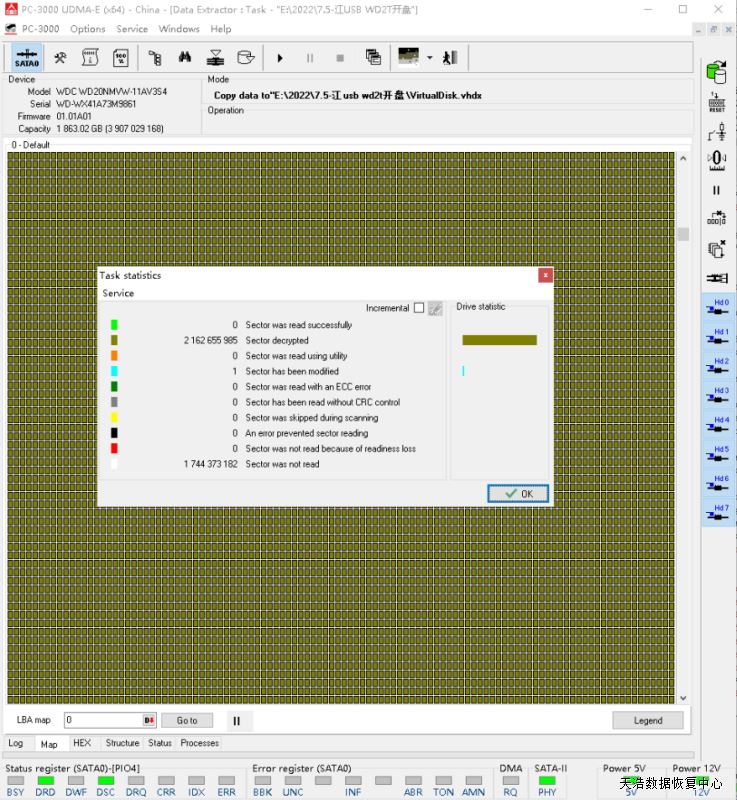The width and height of the screenshot is (737, 800).
Task: Expand the dropdown arrow next to image toolbar icon
Action: click(429, 58)
